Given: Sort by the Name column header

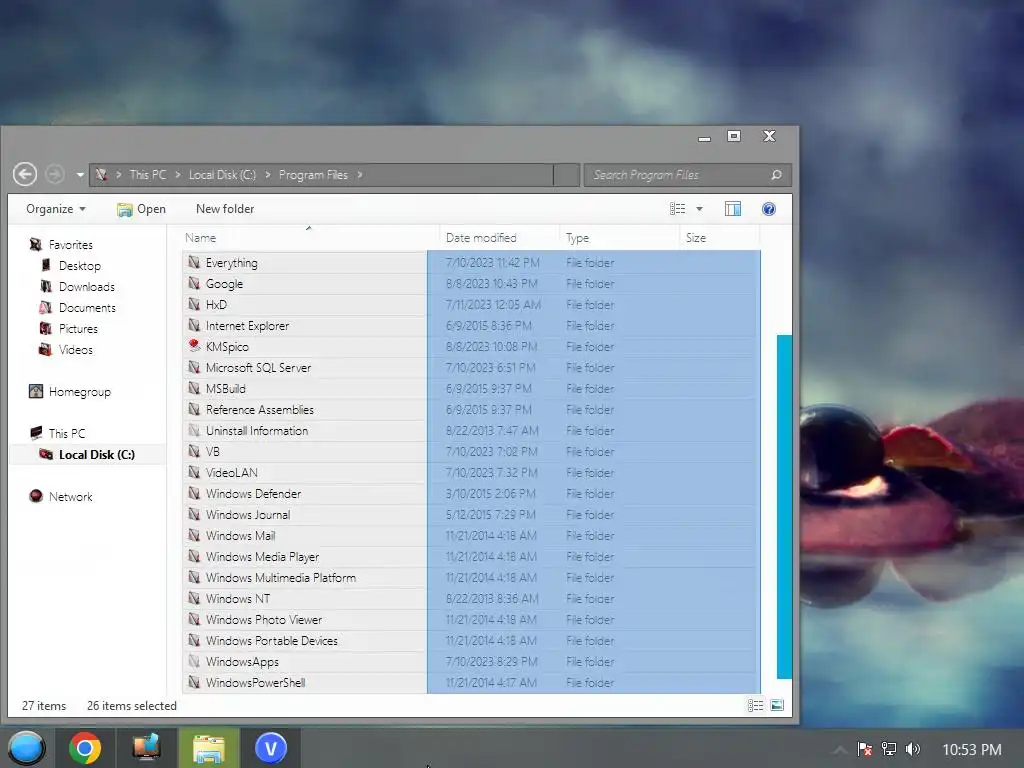Looking at the screenshot, I should pyautogui.click(x=200, y=238).
